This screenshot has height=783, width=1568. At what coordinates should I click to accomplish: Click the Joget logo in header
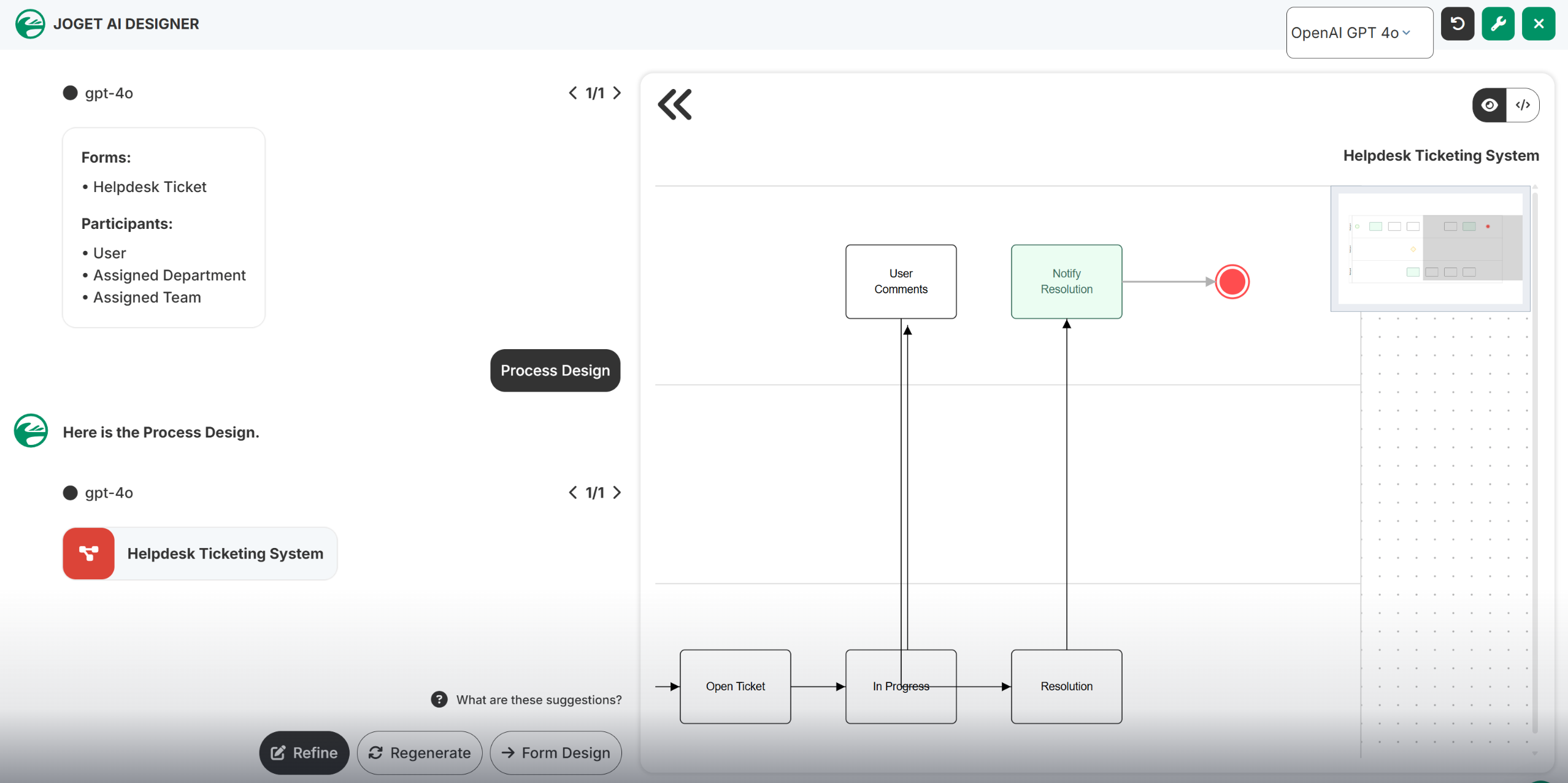(30, 24)
